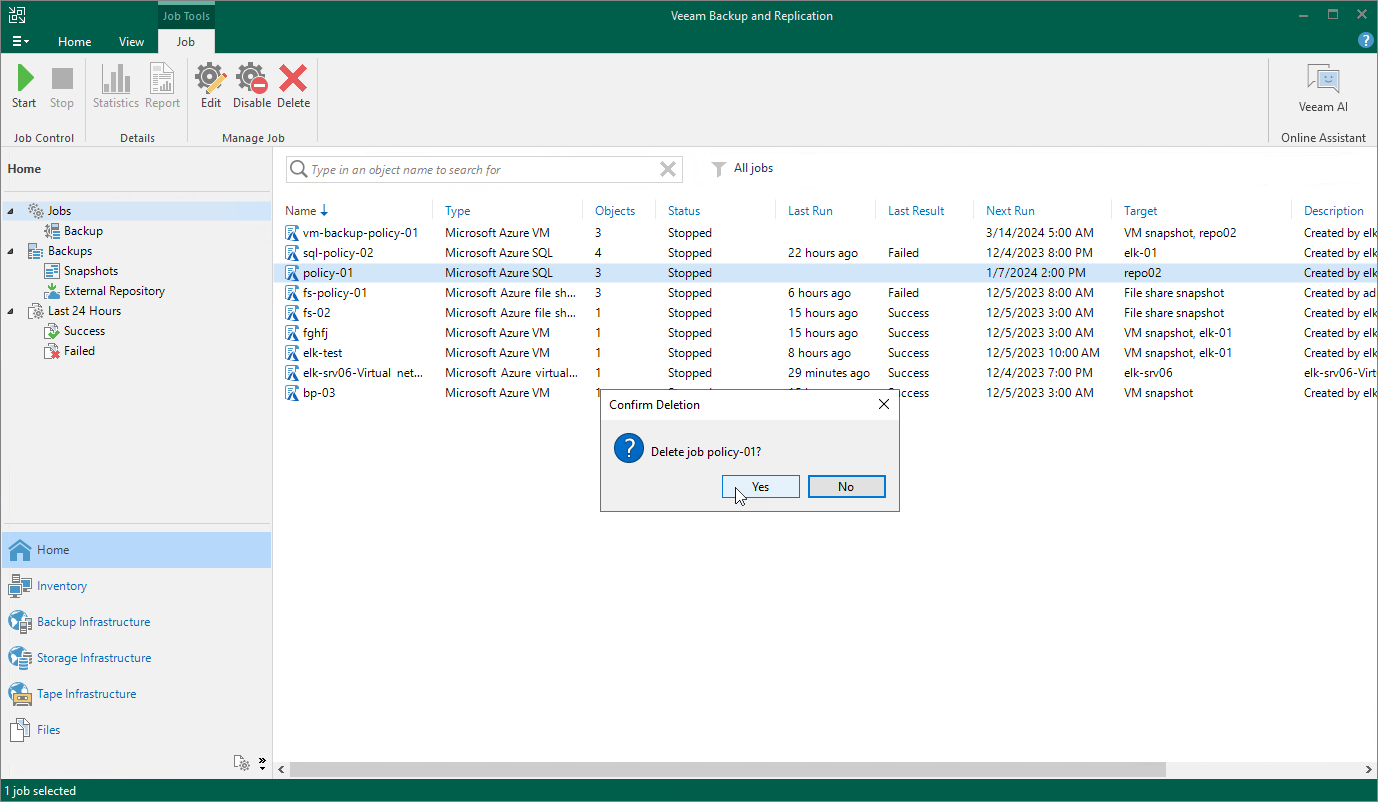Open job Statistics from the ribbon
Image resolution: width=1378 pixels, height=802 pixels.
coord(116,87)
